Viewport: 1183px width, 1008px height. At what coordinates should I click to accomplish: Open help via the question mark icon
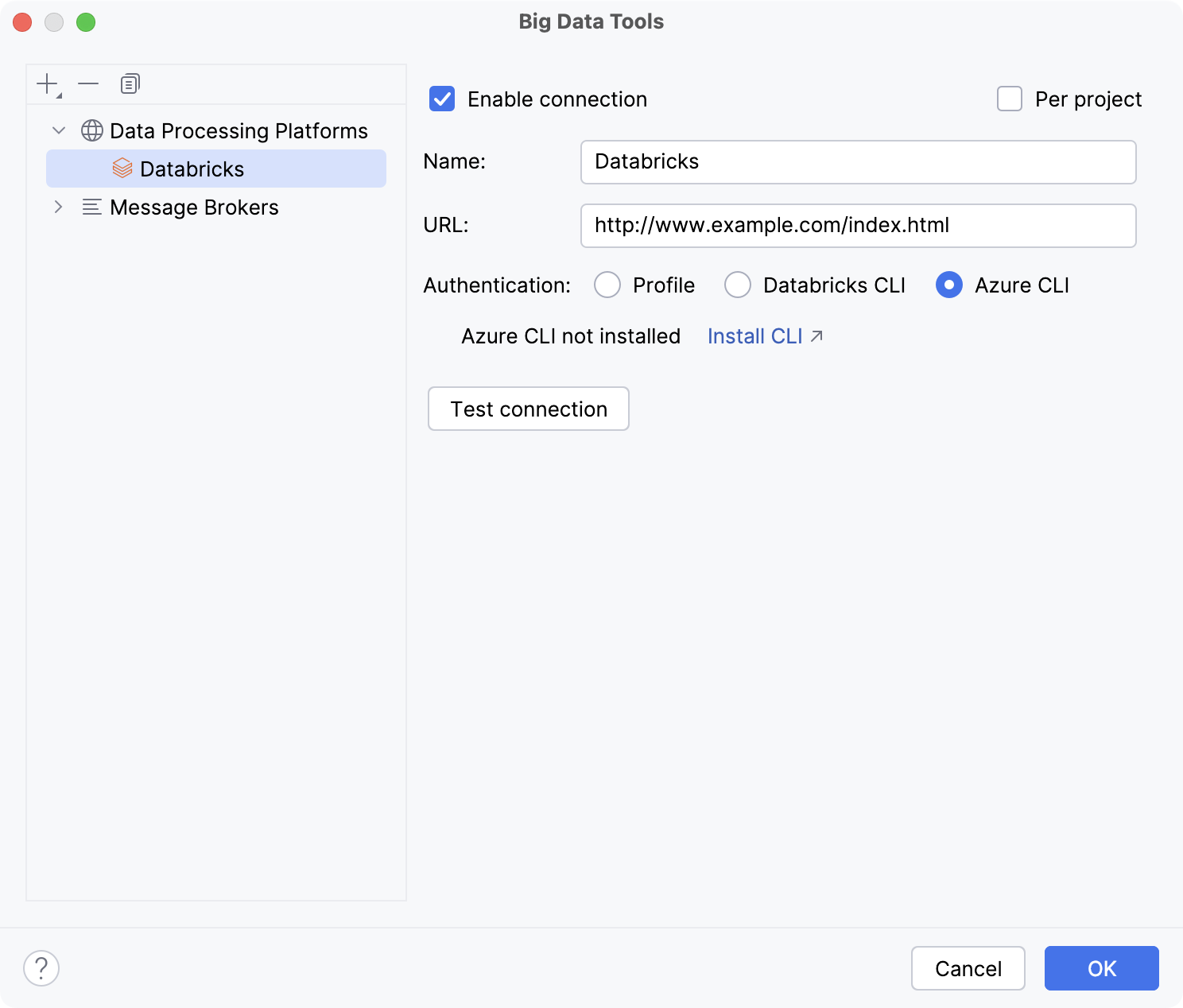point(41,968)
